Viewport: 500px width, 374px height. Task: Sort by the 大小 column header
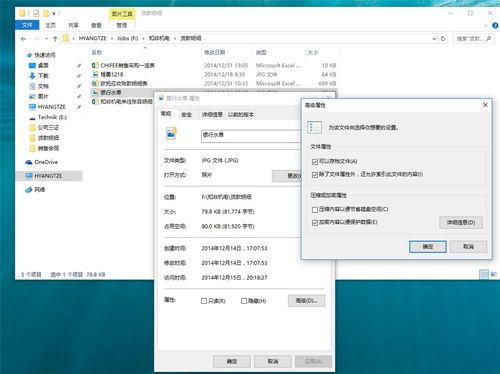(x=313, y=52)
